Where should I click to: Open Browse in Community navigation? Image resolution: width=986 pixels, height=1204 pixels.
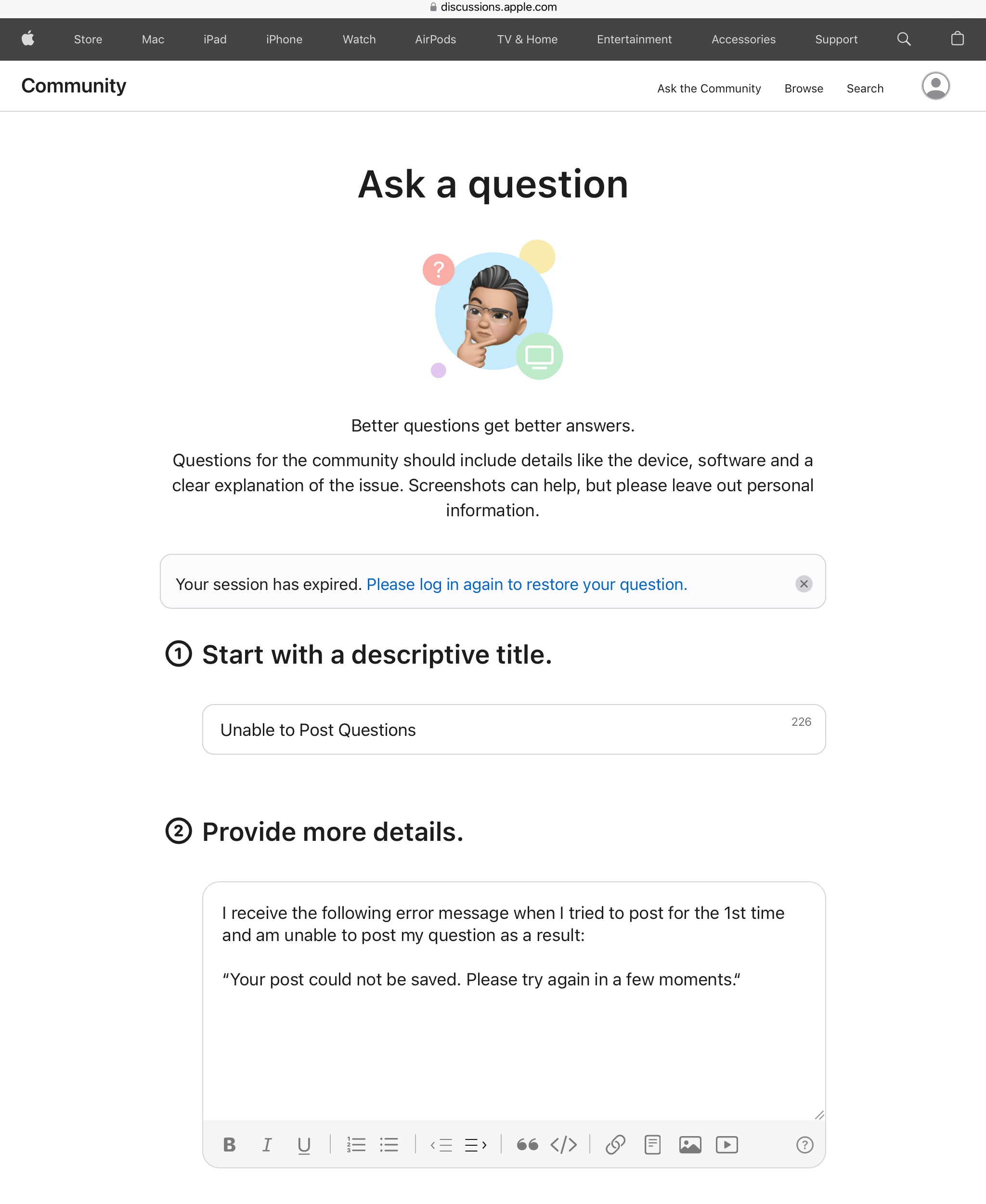click(804, 89)
